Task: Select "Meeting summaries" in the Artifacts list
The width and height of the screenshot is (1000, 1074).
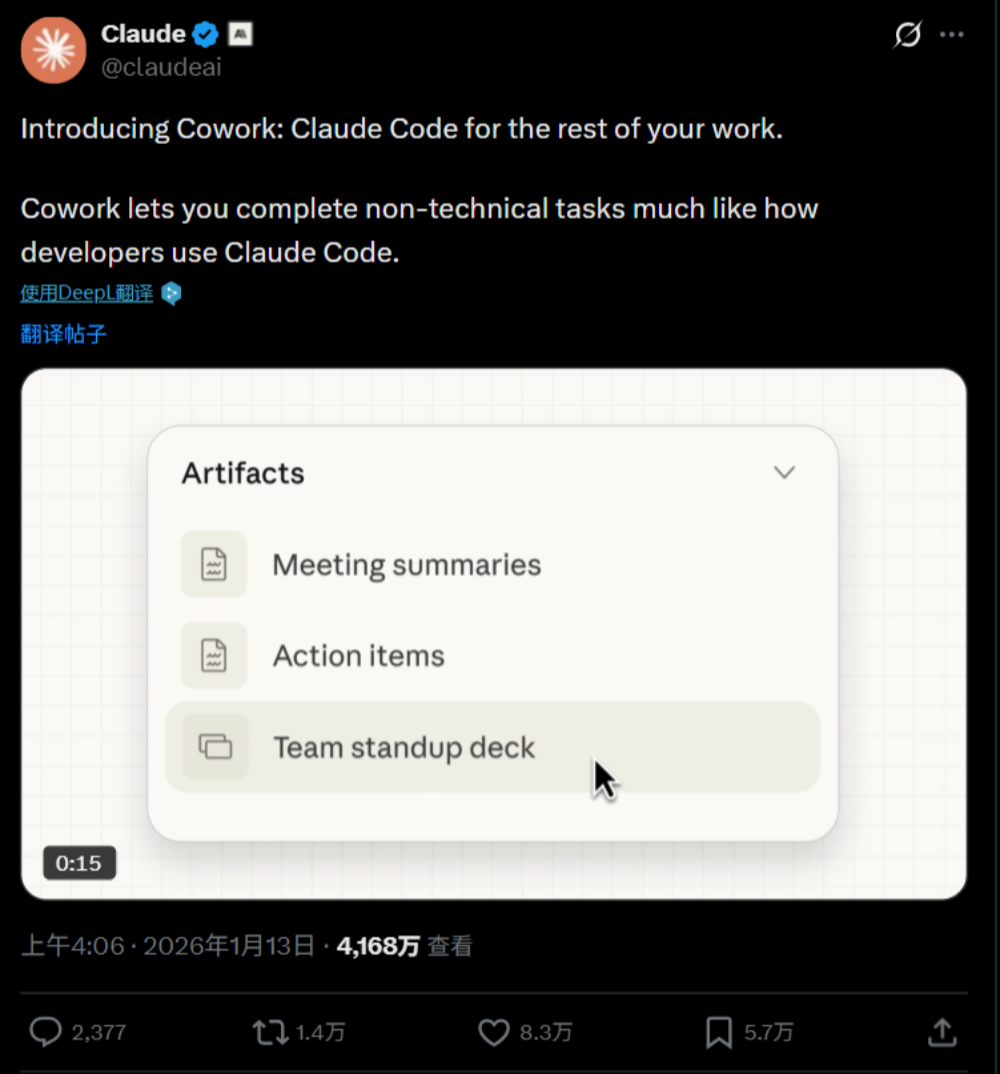Action: tap(406, 564)
